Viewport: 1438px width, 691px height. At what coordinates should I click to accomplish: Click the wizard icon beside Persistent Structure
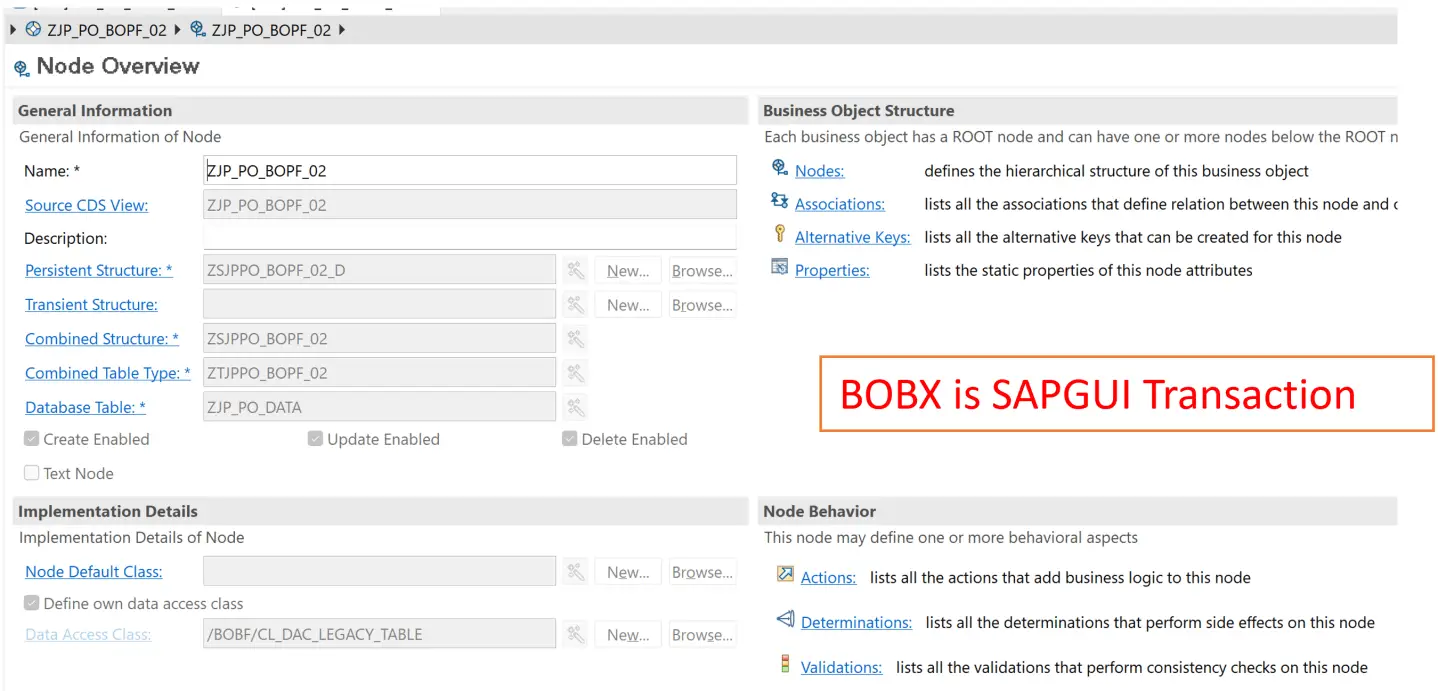coord(574,269)
